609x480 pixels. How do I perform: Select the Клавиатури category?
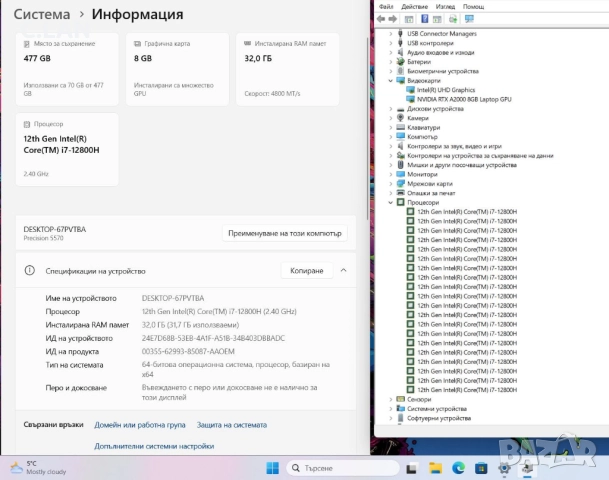423,127
